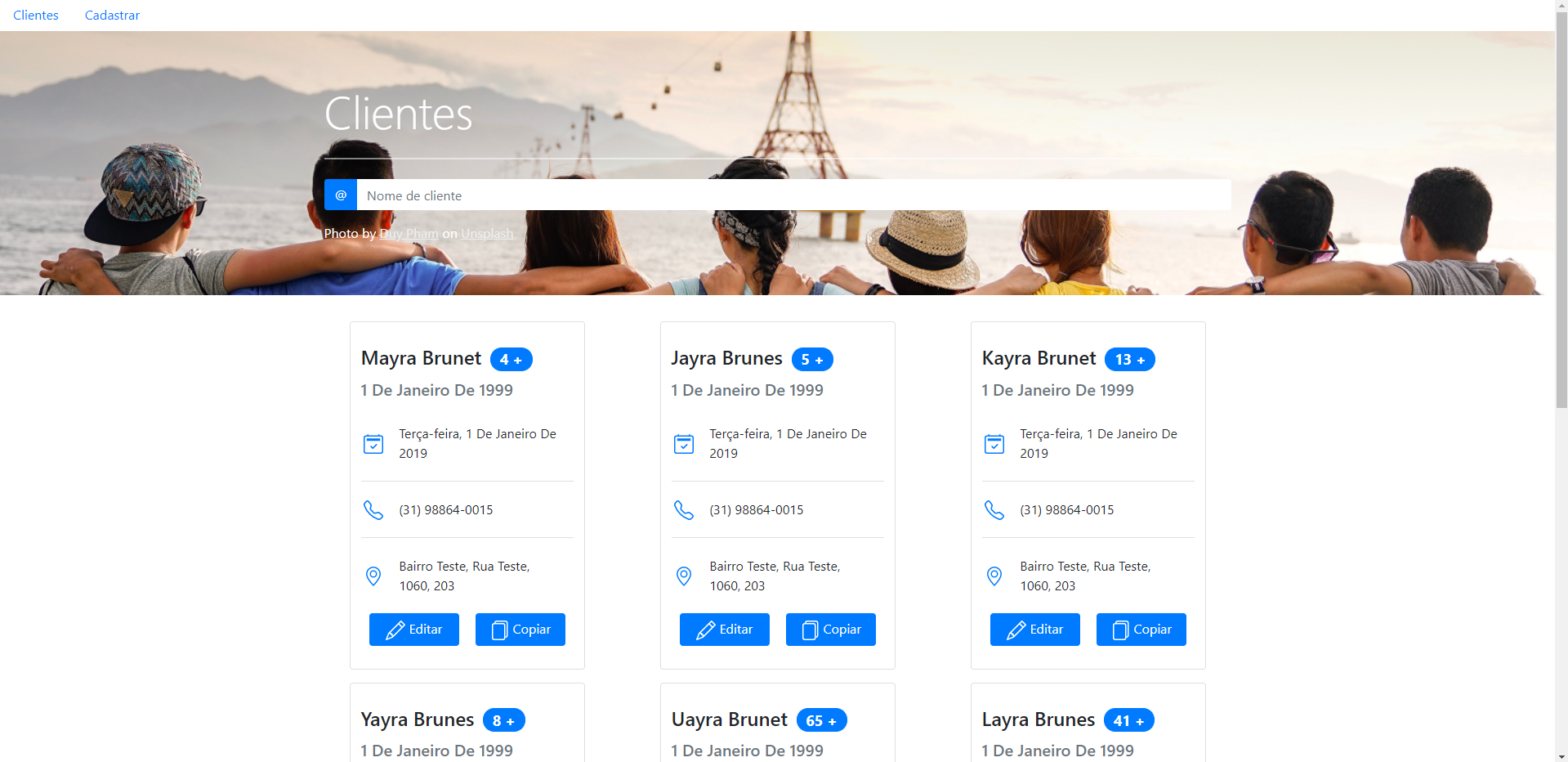Click the address text in Jayra Brunes card
Screen dimensions: 1568x762
point(775,576)
